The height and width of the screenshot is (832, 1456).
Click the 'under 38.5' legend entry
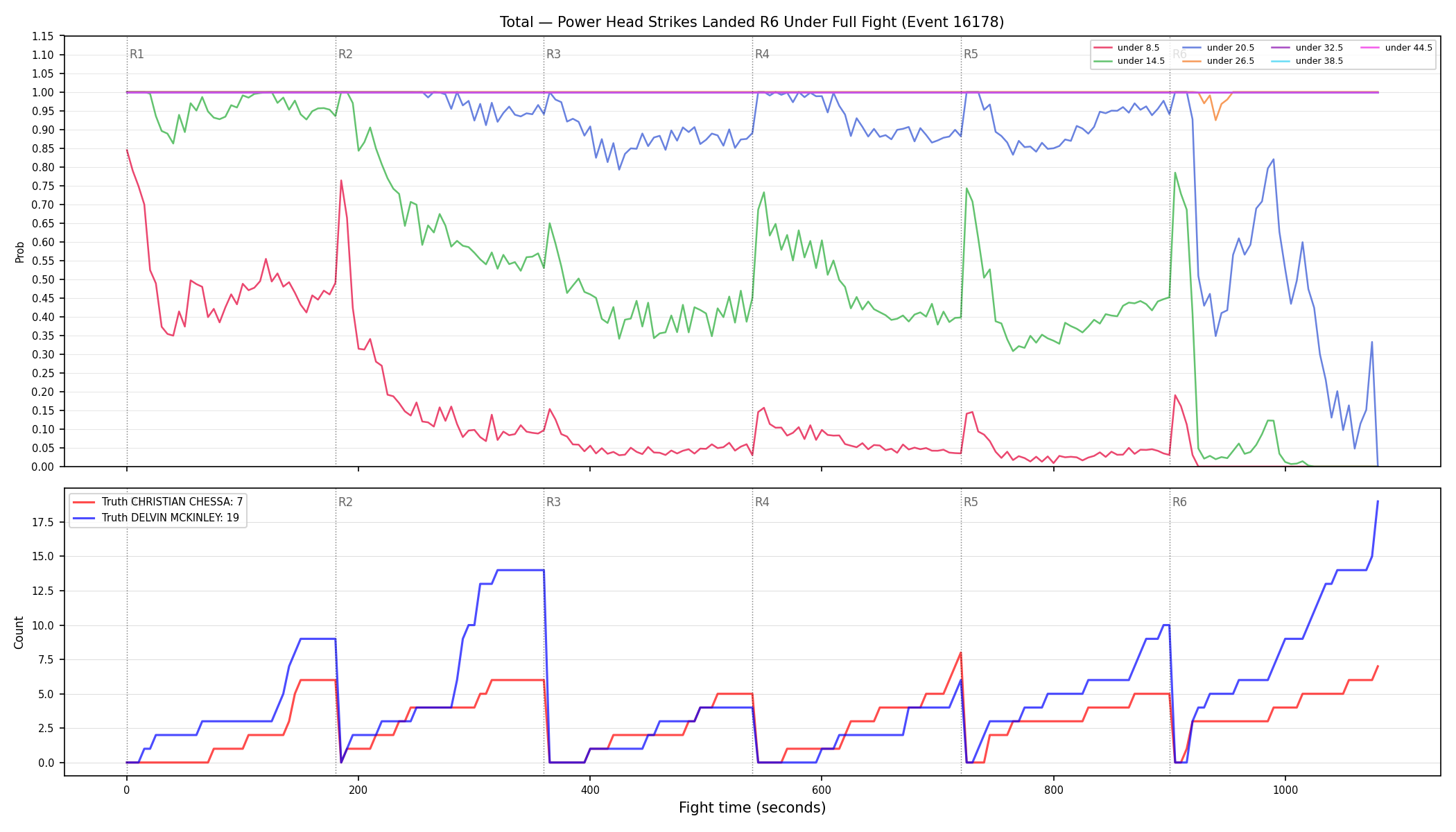click(1307, 61)
